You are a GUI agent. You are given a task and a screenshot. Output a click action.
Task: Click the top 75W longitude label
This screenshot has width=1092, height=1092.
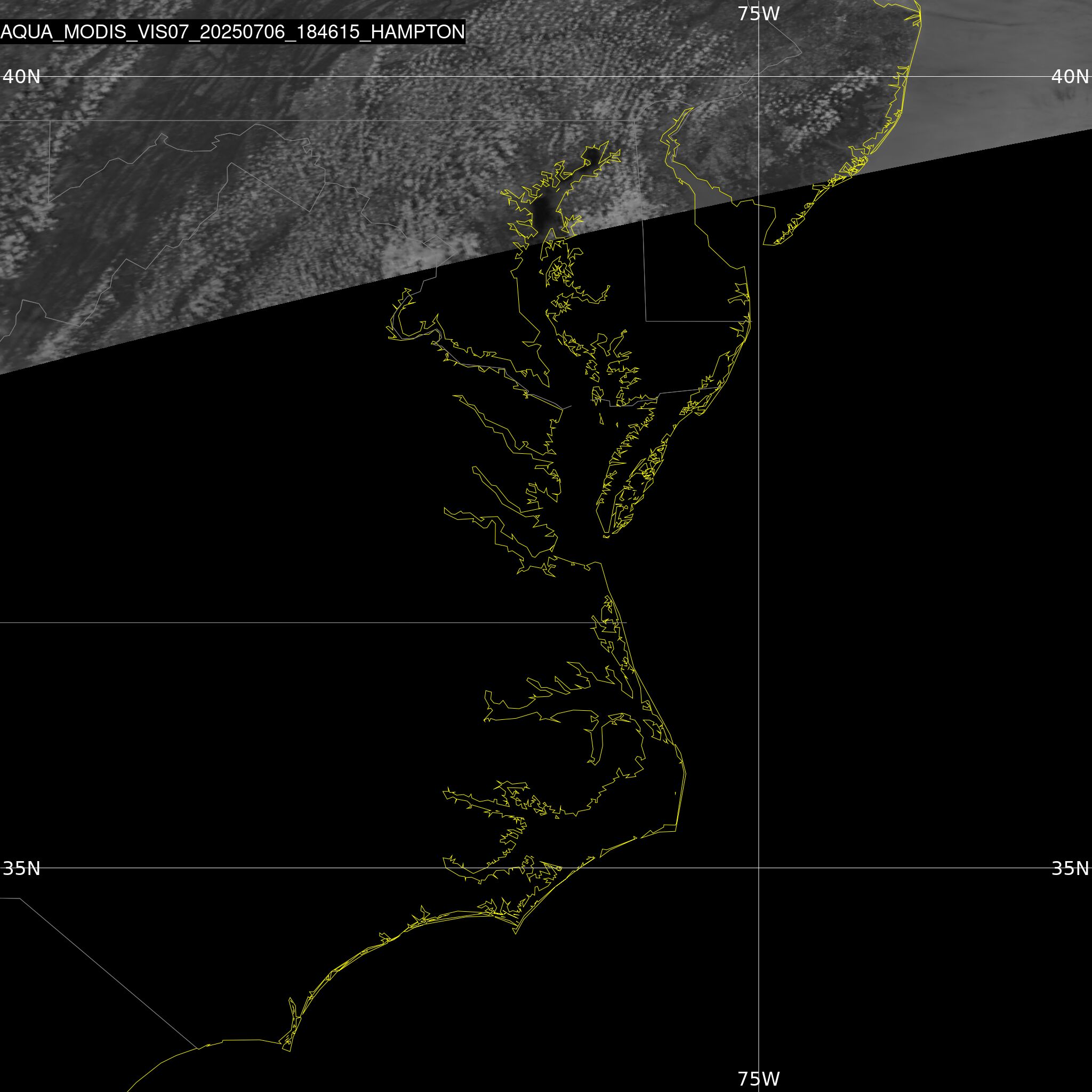coord(759,14)
